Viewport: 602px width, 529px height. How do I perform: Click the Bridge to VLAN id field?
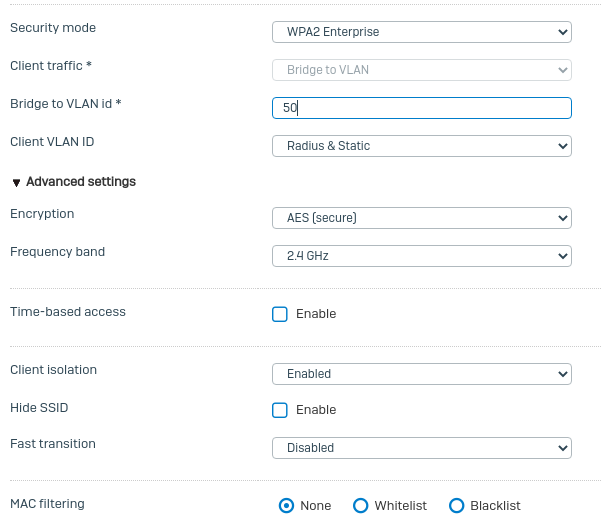(x=422, y=108)
